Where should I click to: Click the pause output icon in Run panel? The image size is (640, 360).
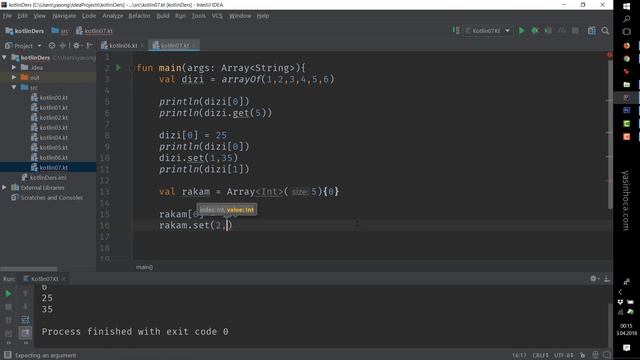pyautogui.click(x=8, y=320)
